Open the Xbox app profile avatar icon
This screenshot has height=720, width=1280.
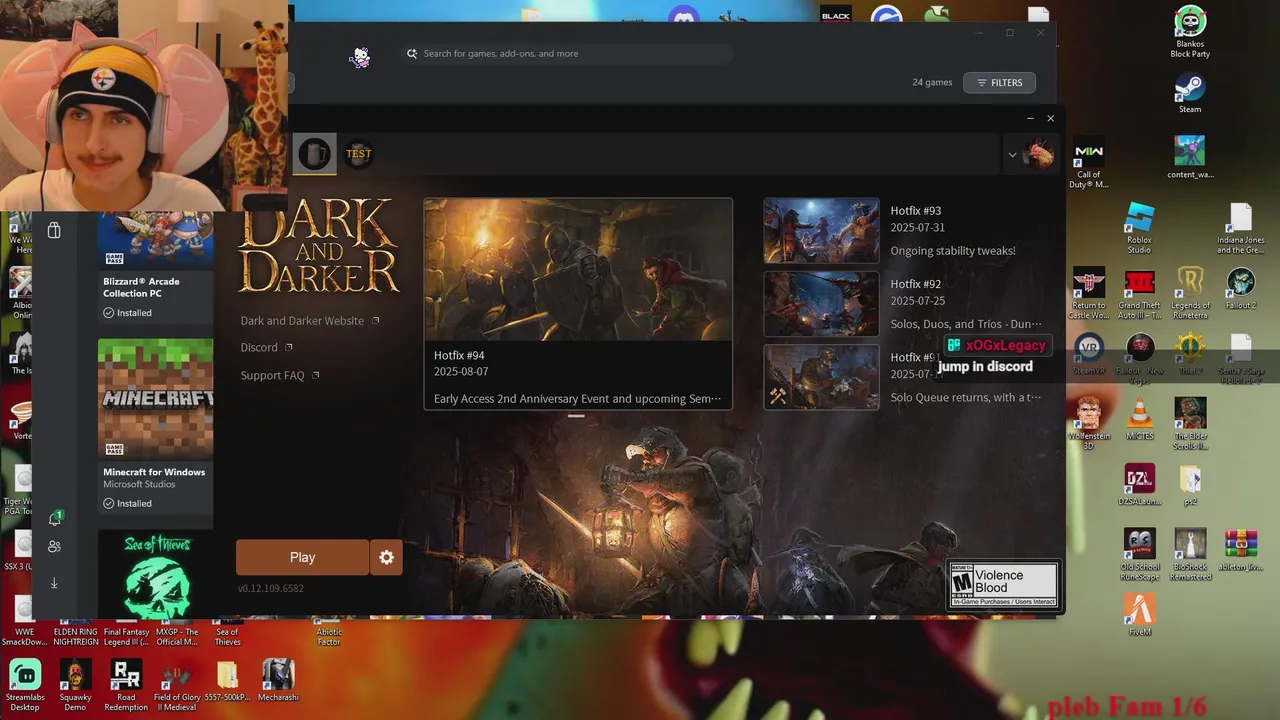coord(359,57)
